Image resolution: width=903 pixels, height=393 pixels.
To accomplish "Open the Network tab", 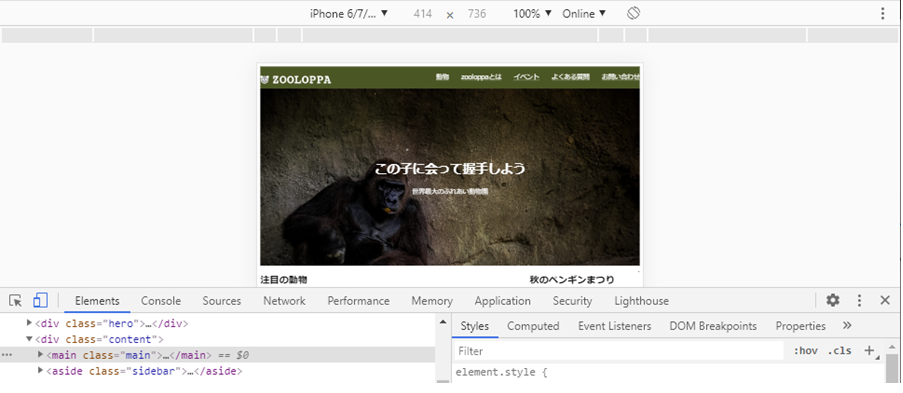I will 284,301.
